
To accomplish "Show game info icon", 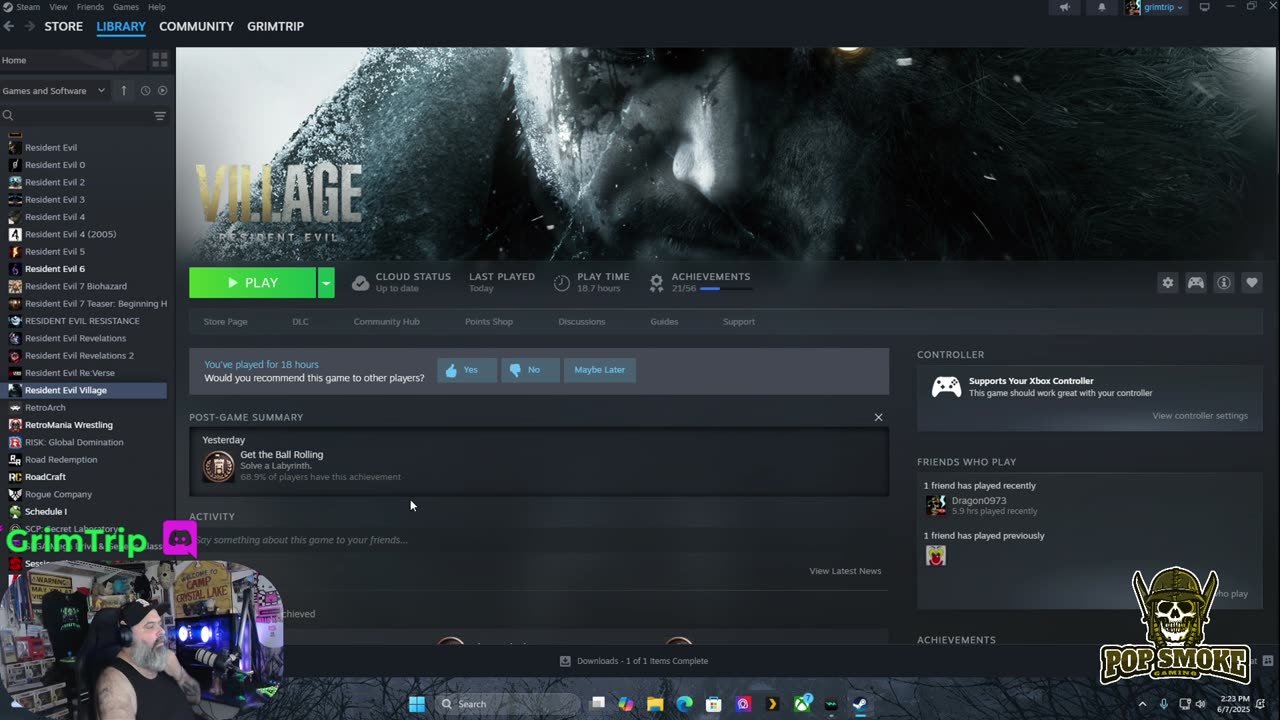I will (x=1223, y=283).
